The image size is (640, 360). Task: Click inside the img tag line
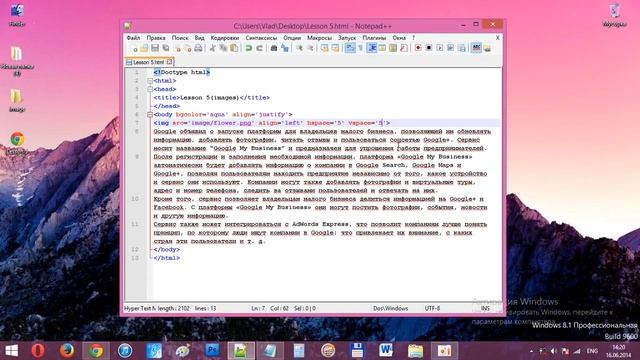[x=272, y=123]
